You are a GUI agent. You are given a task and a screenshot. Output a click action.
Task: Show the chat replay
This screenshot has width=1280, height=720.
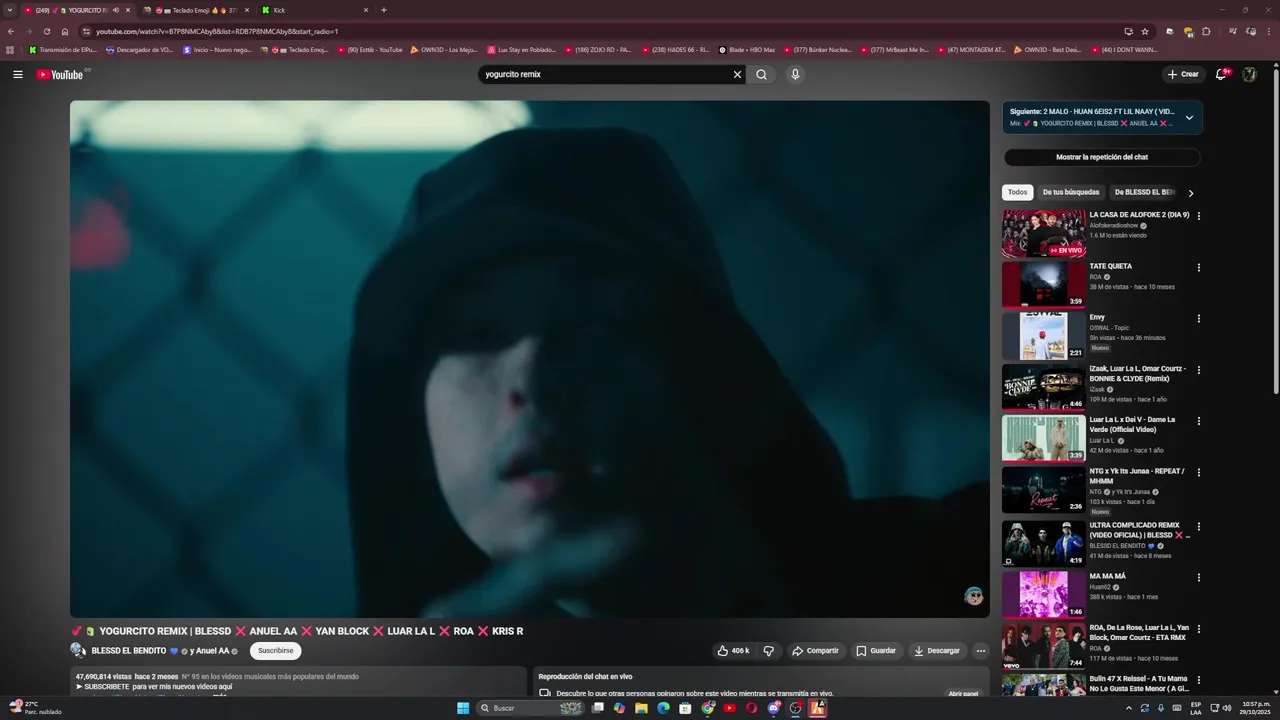coord(1102,157)
